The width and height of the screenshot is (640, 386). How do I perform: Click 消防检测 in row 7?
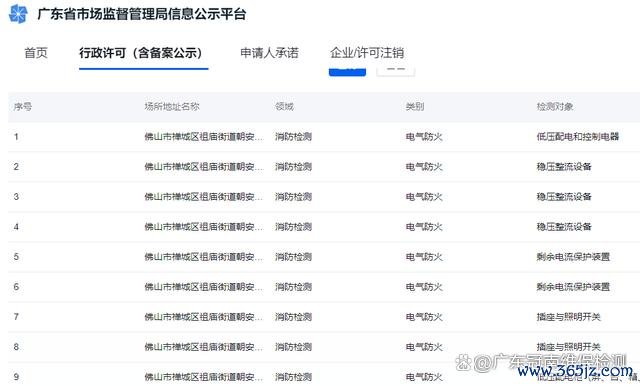coord(293,317)
